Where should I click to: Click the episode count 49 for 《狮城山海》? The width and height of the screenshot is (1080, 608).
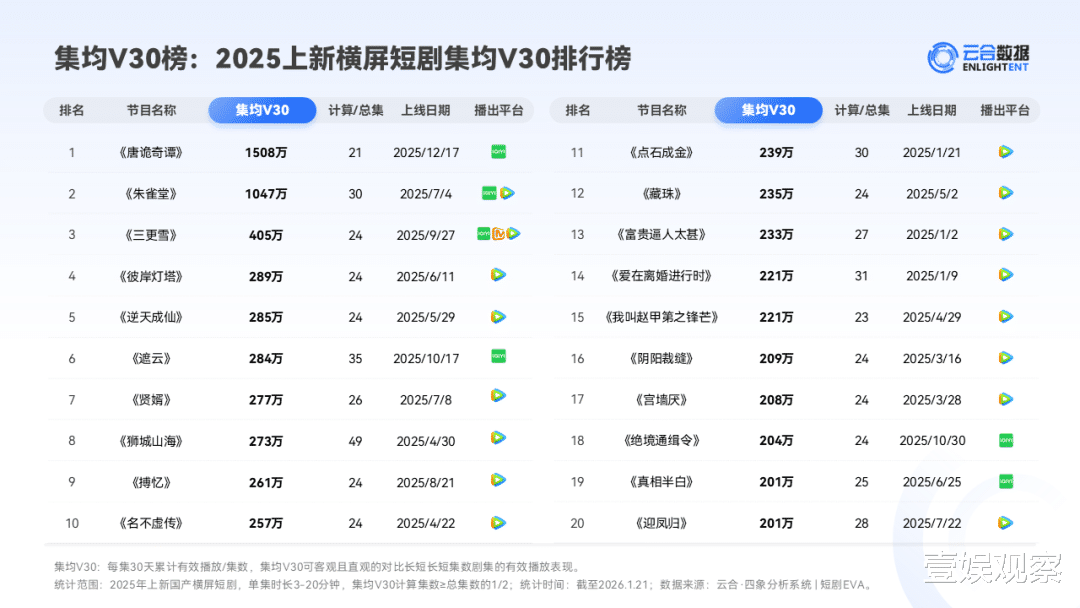coord(355,441)
